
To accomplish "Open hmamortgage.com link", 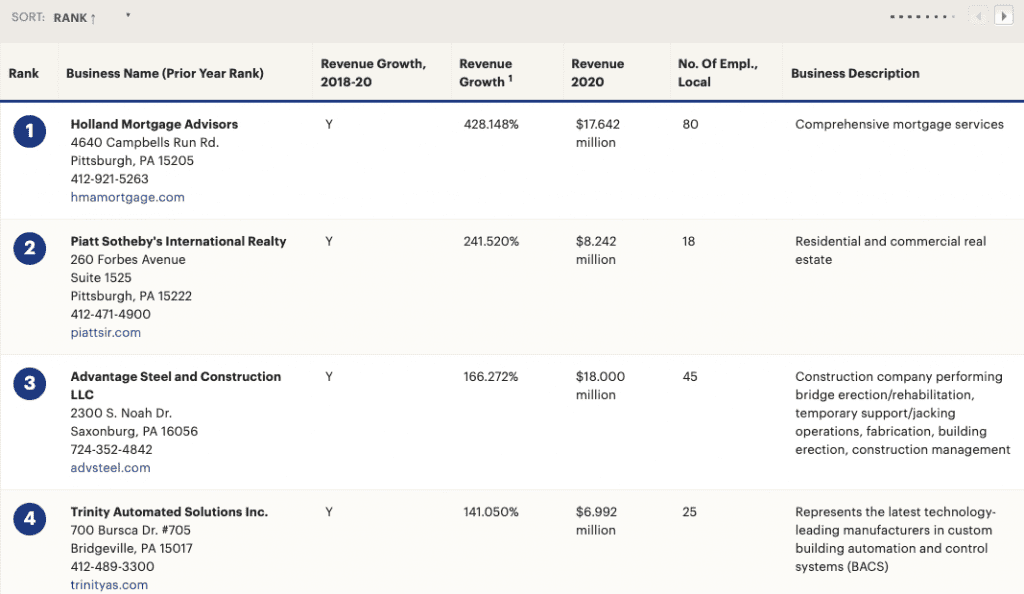I will 127,197.
